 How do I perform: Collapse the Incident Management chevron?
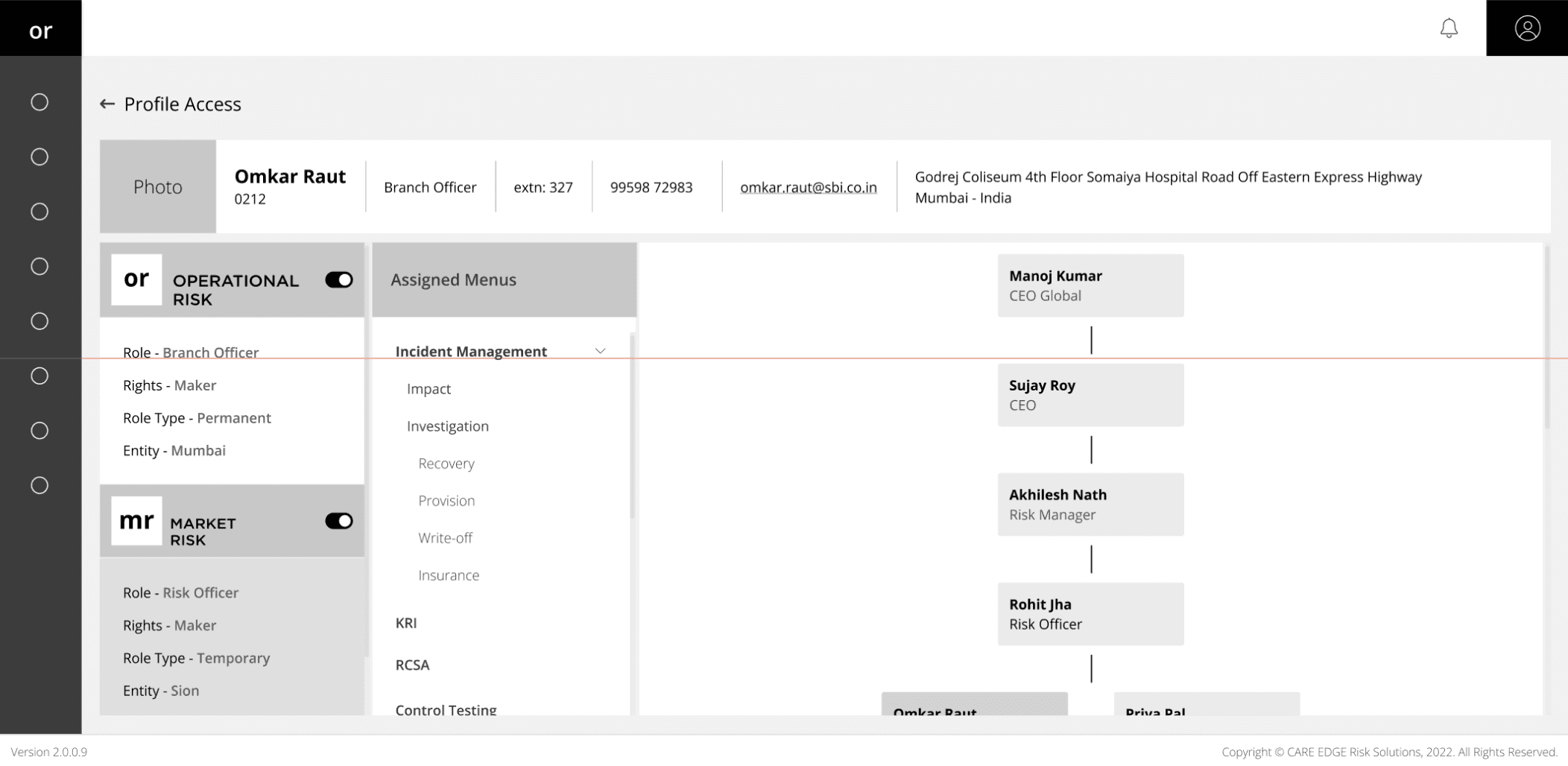pos(600,351)
